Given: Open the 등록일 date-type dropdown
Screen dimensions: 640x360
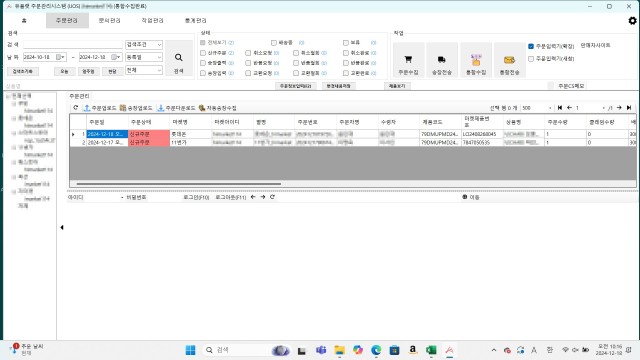Looking at the screenshot, I should pos(144,57).
